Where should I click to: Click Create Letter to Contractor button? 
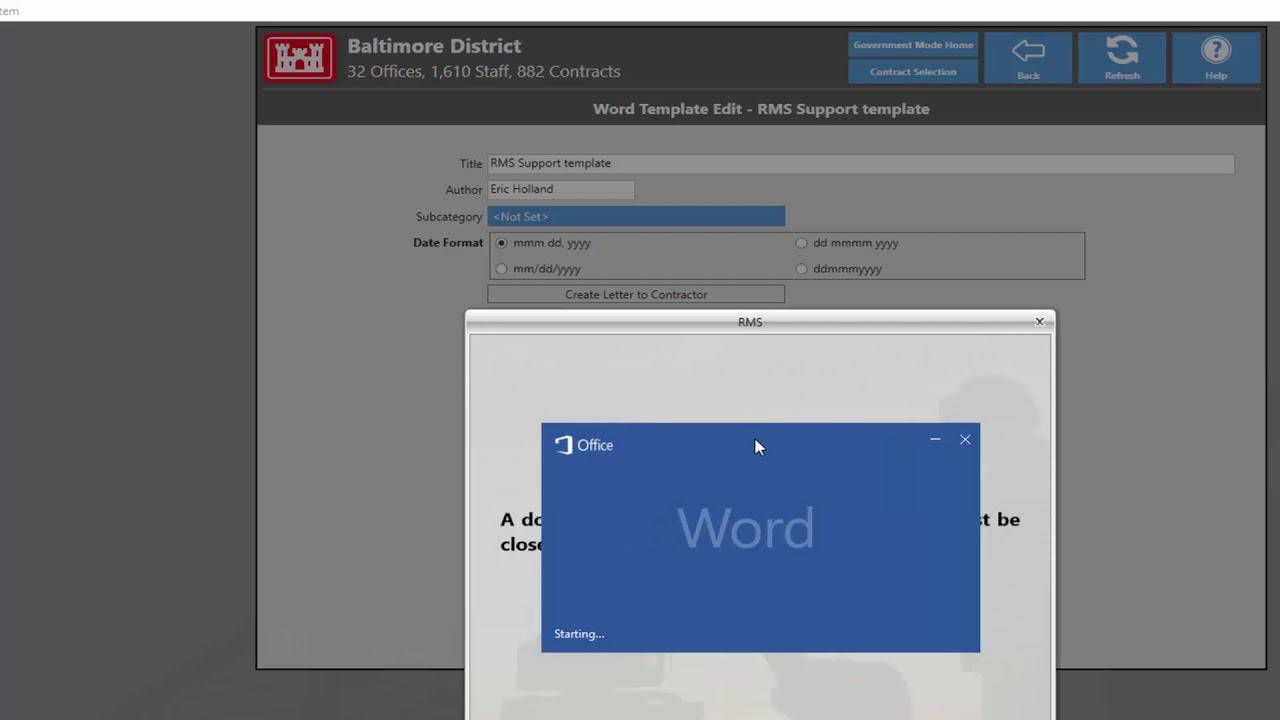[636, 294]
